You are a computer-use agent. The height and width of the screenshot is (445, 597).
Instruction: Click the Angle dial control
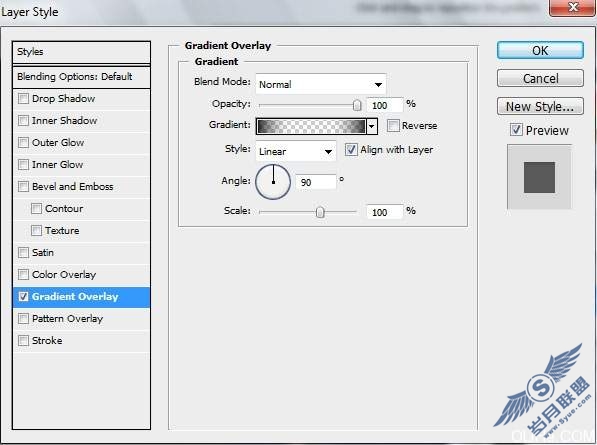point(273,182)
